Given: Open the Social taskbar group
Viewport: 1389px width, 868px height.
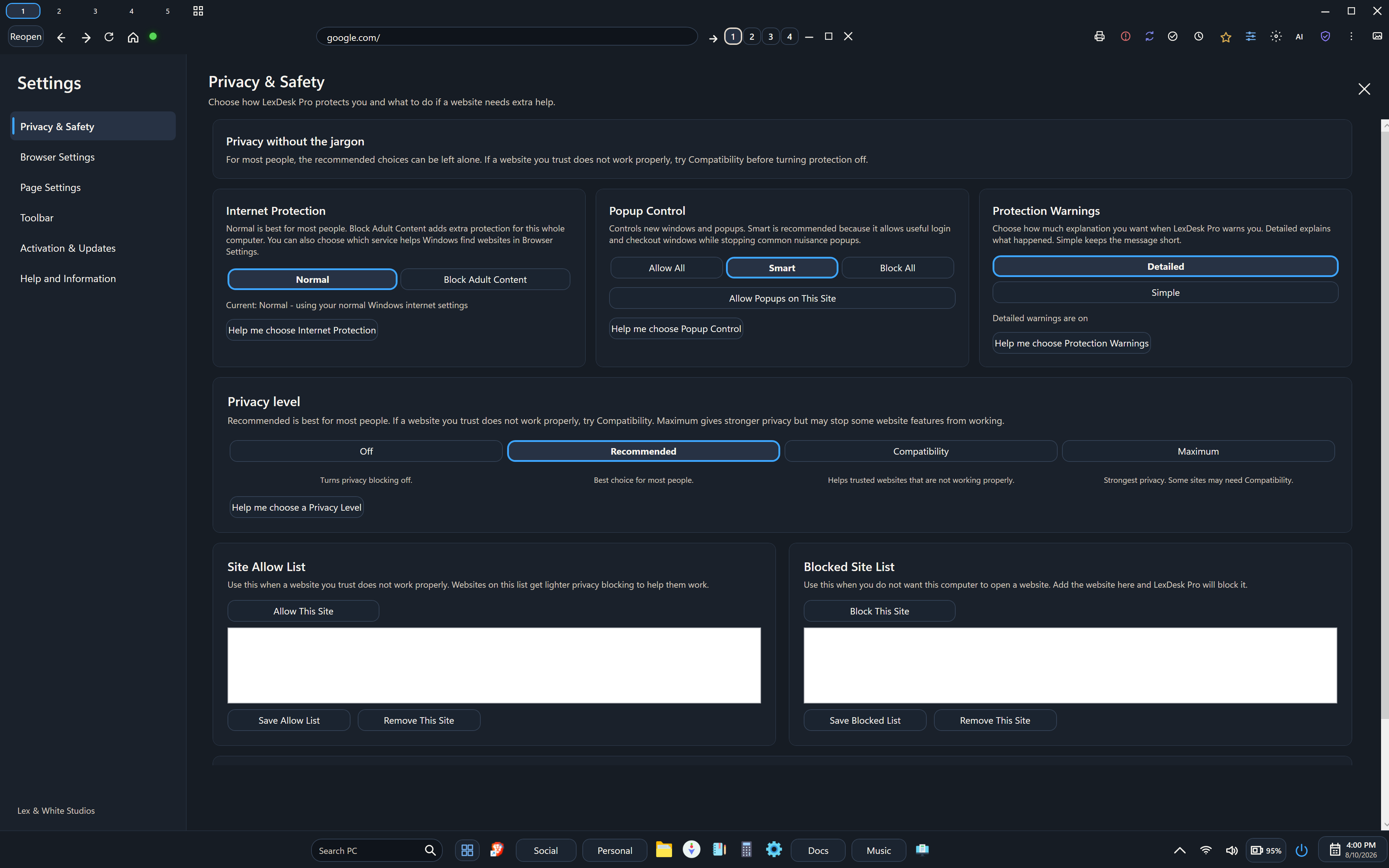Looking at the screenshot, I should (x=546, y=850).
